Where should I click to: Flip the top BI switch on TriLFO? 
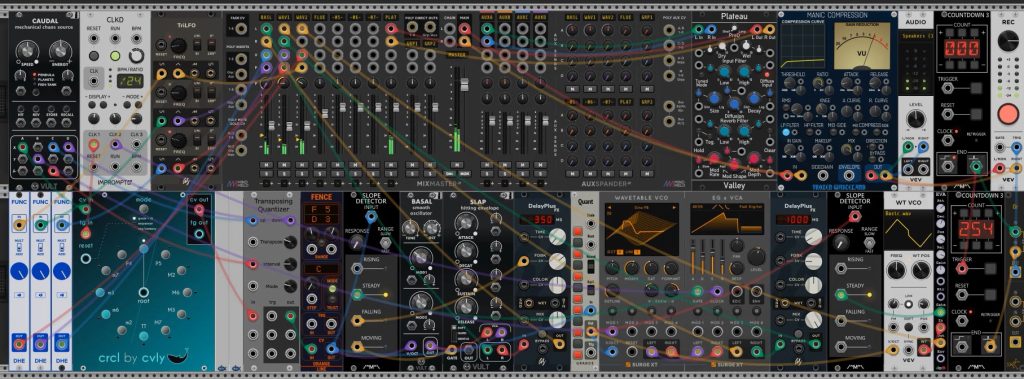[x=197, y=45]
